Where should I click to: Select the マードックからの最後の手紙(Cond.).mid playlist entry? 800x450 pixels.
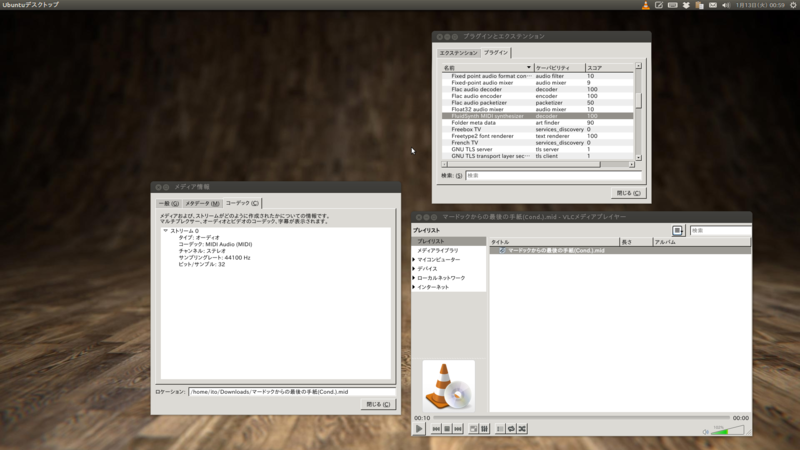point(620,251)
